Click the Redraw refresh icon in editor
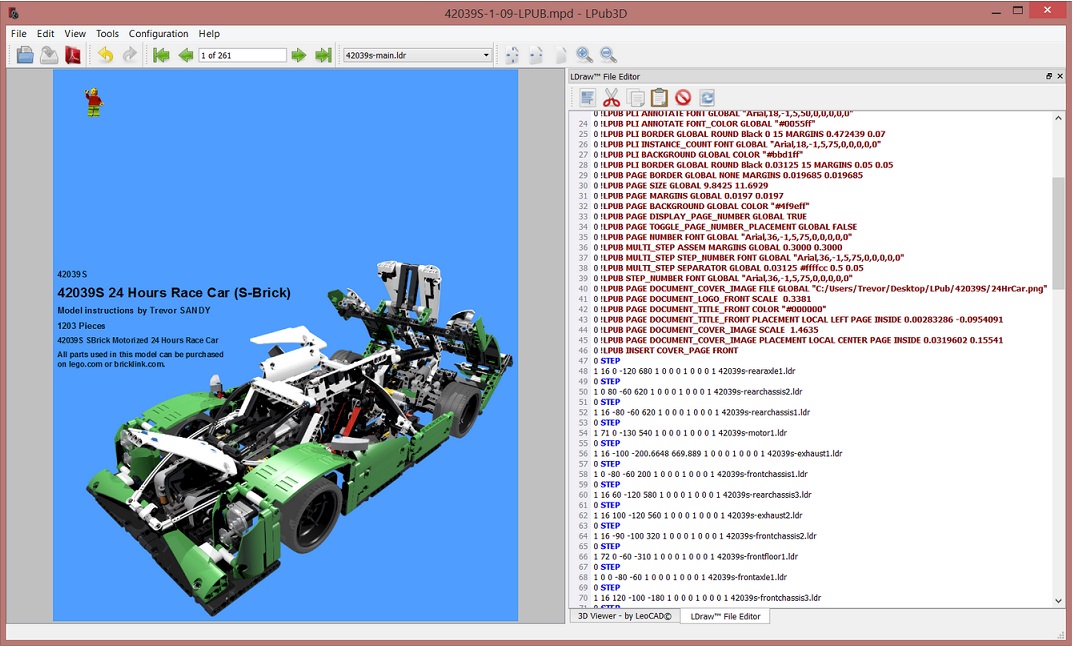The height and width of the screenshot is (646, 1073). [x=707, y=97]
